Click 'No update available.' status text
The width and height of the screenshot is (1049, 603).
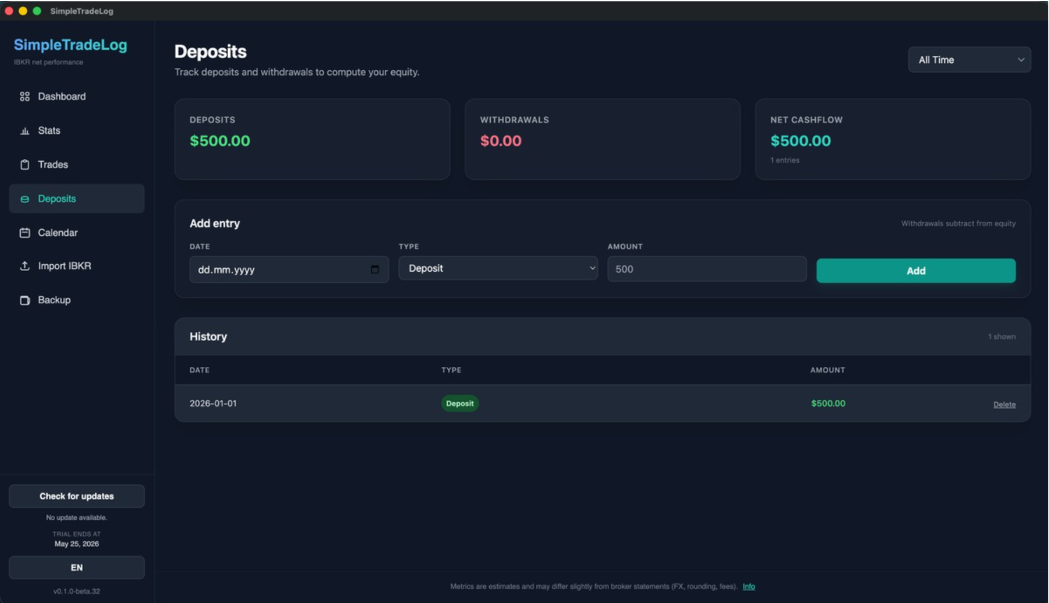point(77,517)
